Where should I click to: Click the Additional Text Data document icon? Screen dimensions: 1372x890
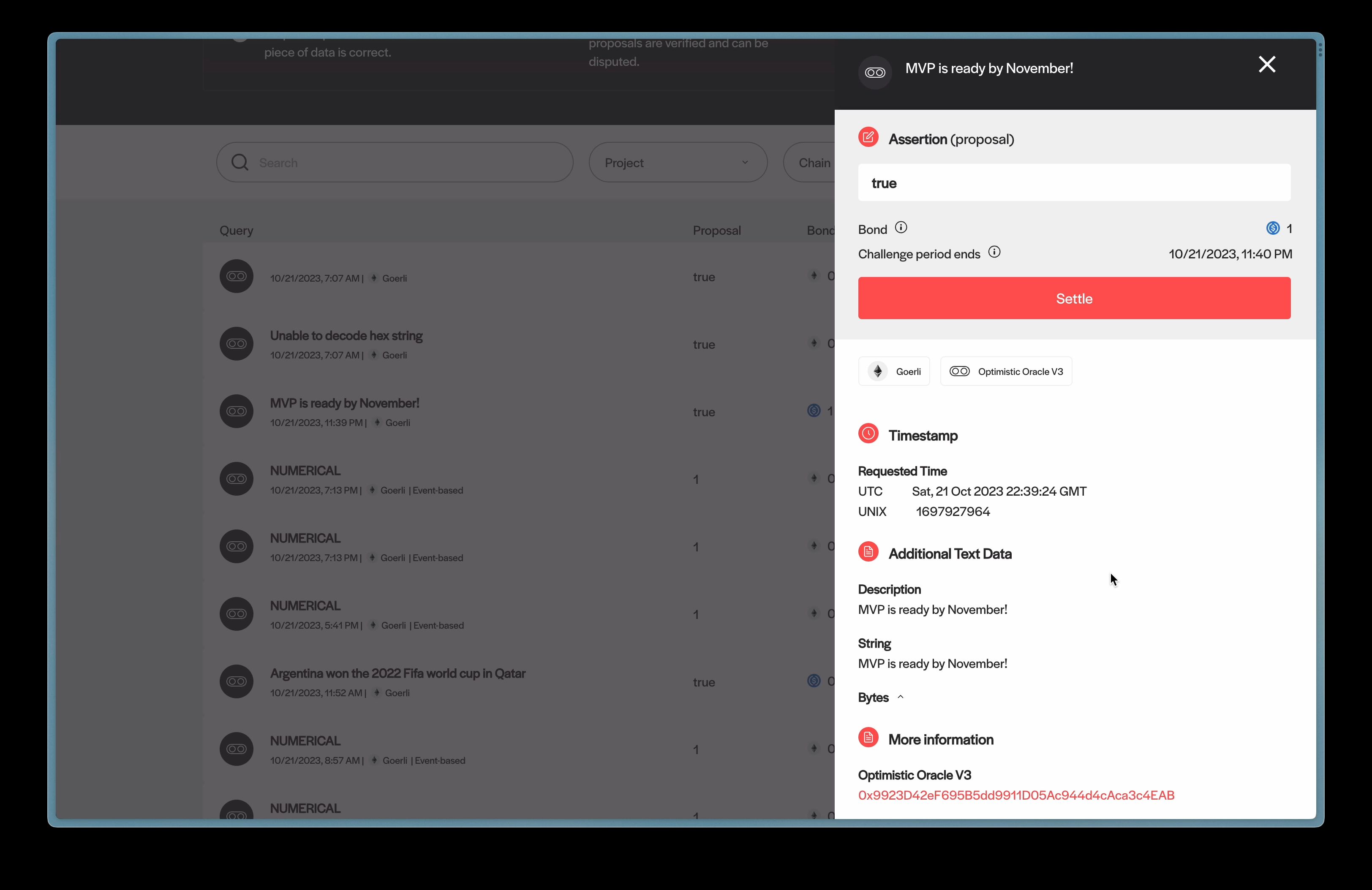click(x=868, y=552)
